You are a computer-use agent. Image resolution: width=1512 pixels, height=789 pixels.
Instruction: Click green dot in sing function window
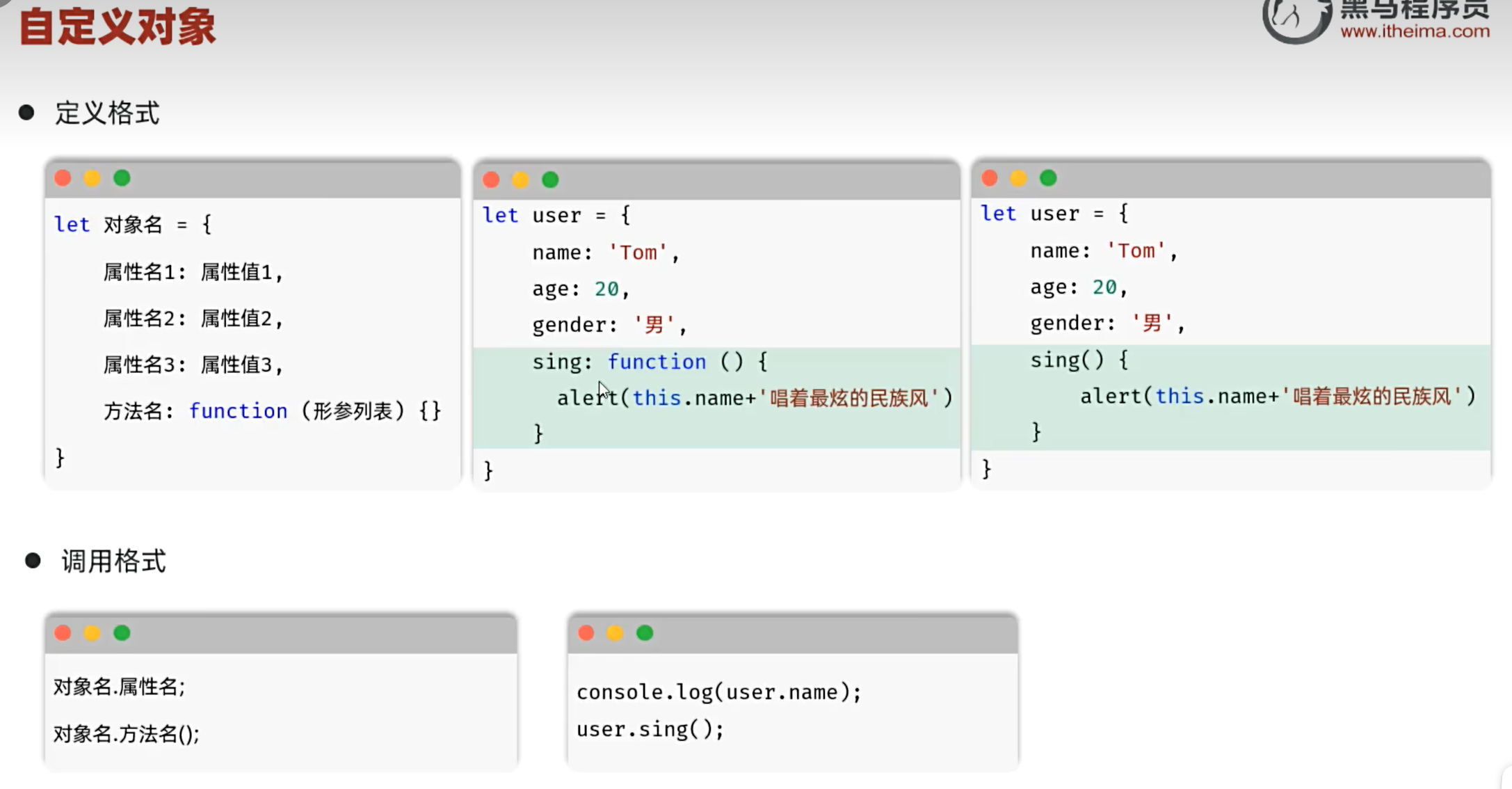coord(550,180)
